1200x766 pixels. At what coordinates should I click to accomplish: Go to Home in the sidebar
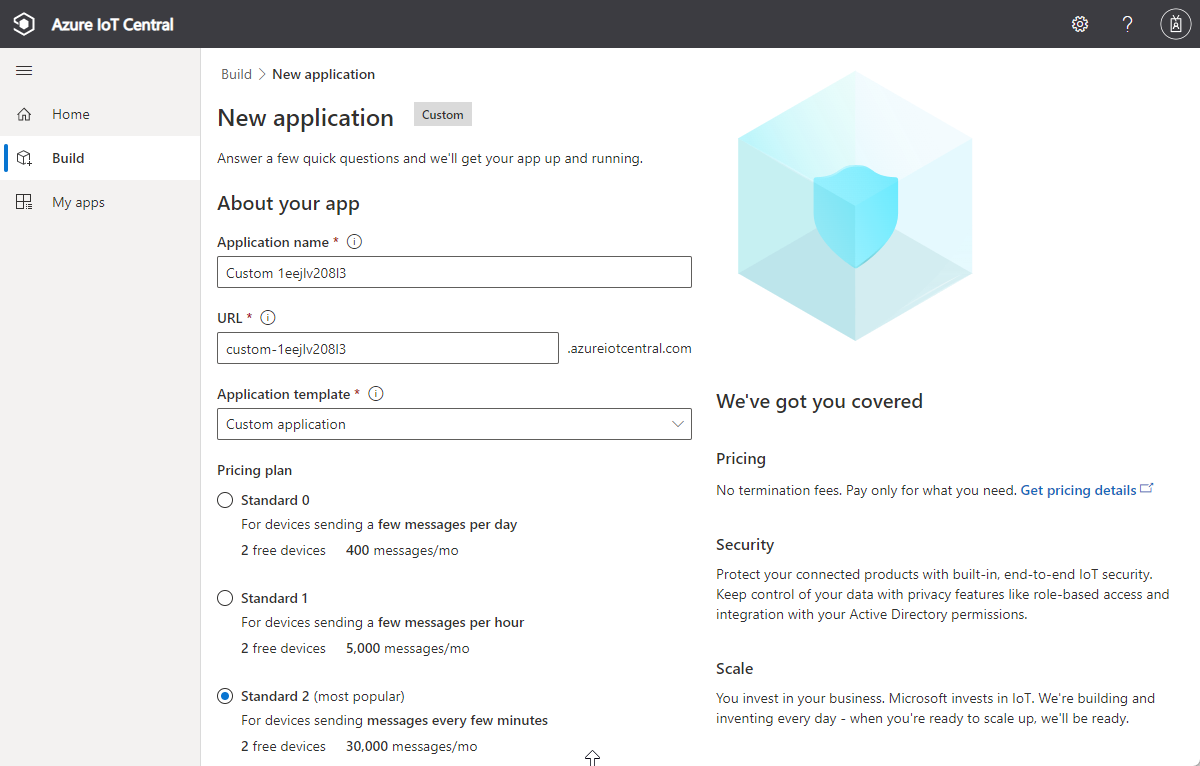point(71,114)
